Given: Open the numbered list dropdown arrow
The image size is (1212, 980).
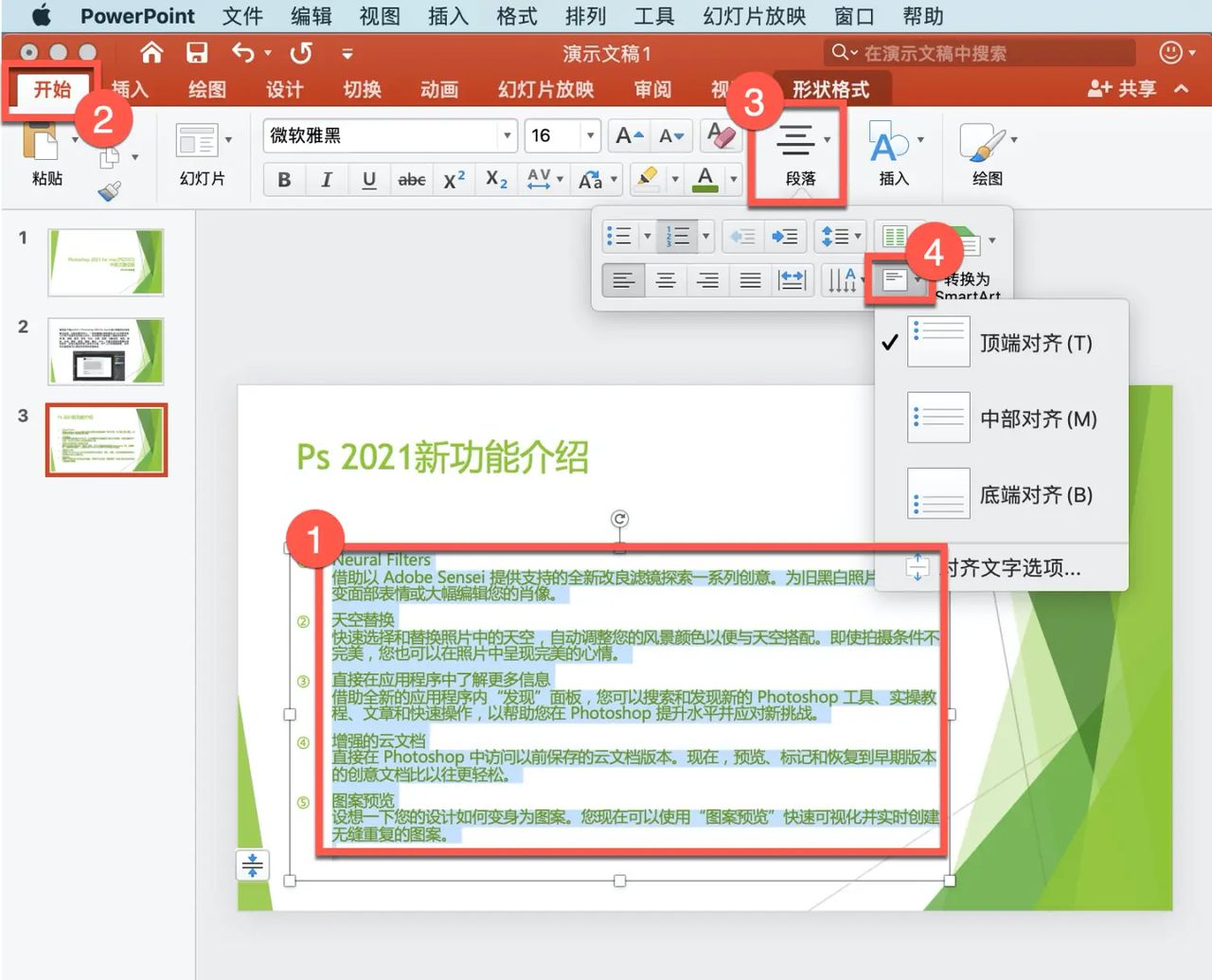Looking at the screenshot, I should [x=705, y=236].
